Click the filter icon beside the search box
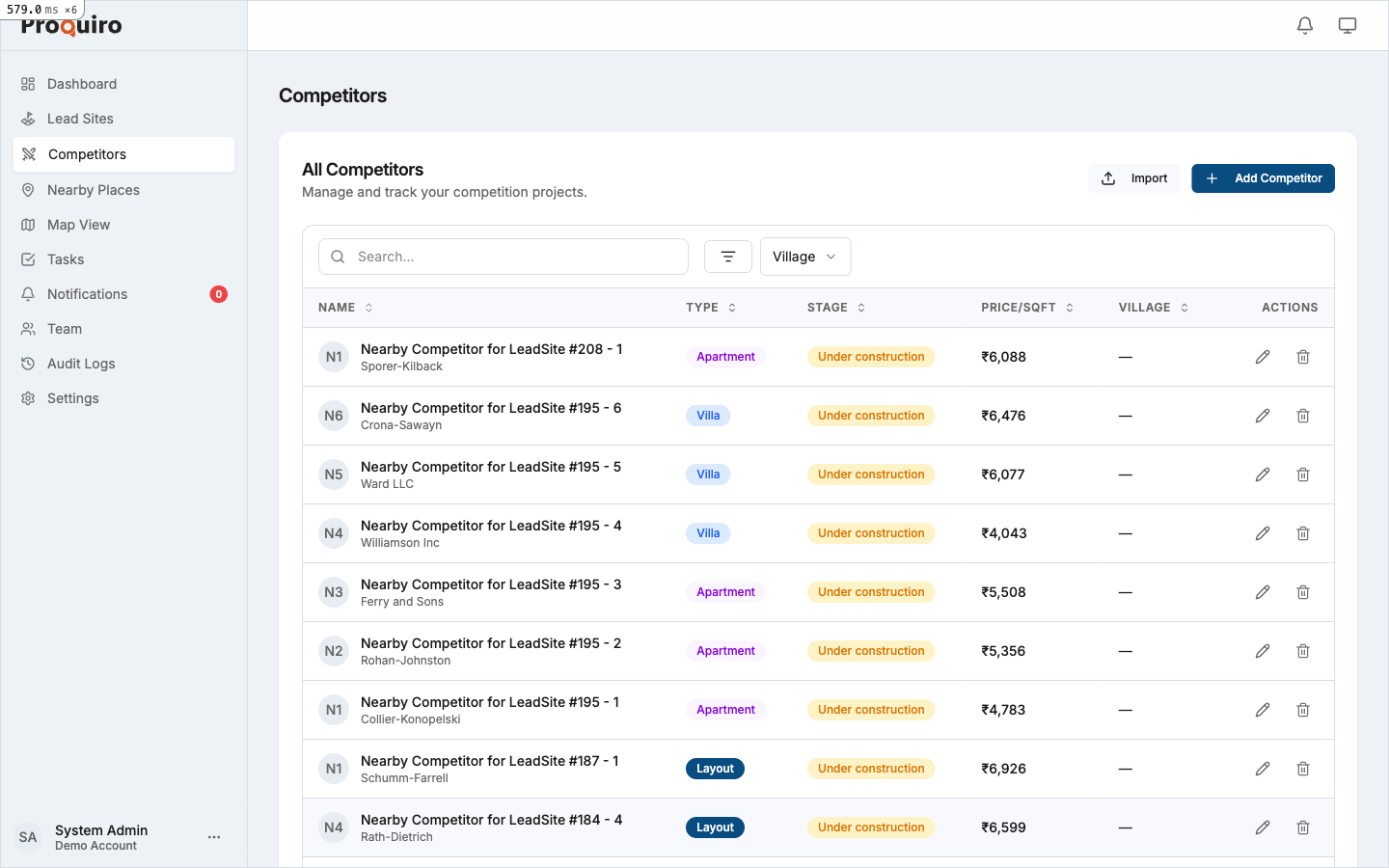Image resolution: width=1389 pixels, height=868 pixels. pyautogui.click(x=728, y=257)
